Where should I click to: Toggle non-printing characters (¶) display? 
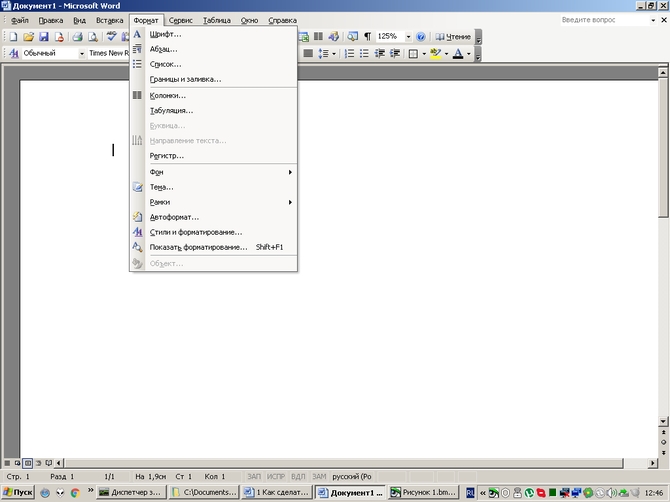click(x=367, y=36)
